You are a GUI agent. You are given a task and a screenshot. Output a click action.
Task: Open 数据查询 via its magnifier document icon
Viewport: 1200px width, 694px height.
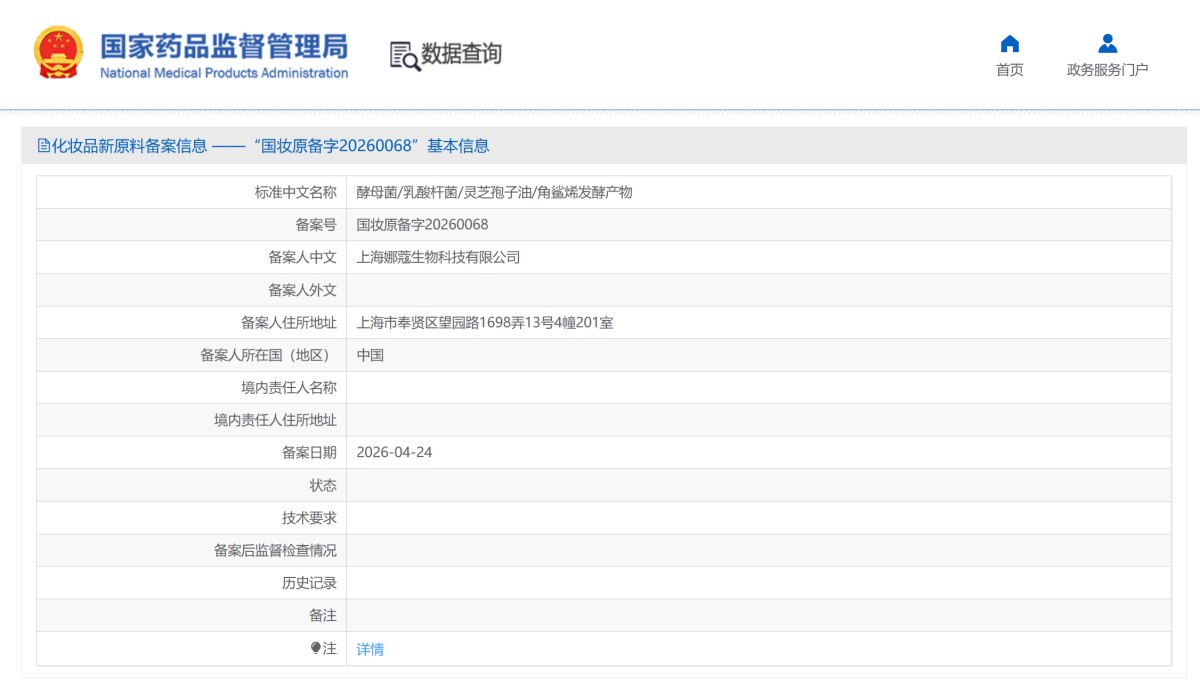click(401, 56)
